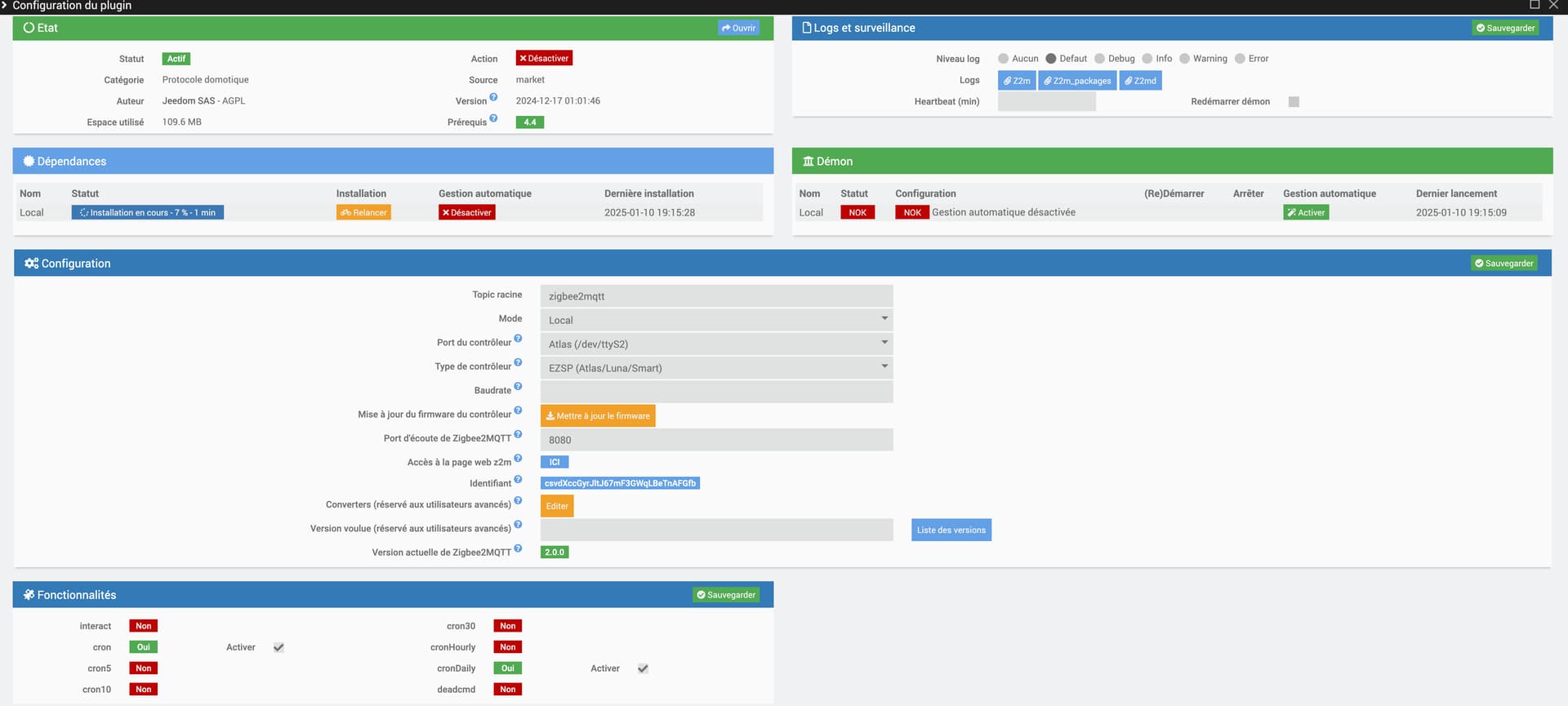Click Mettre à jour le firmware
The width and height of the screenshot is (1568, 706).
coord(598,415)
